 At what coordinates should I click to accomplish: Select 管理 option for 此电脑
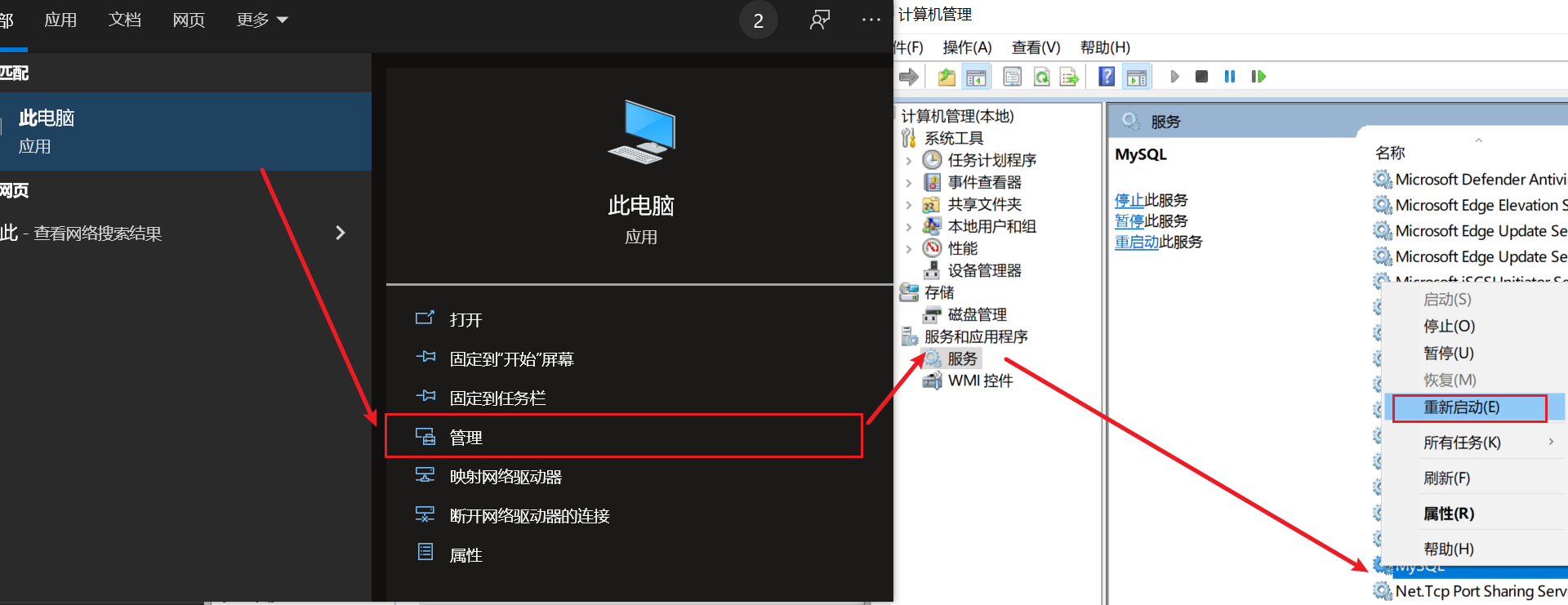pyautogui.click(x=624, y=437)
